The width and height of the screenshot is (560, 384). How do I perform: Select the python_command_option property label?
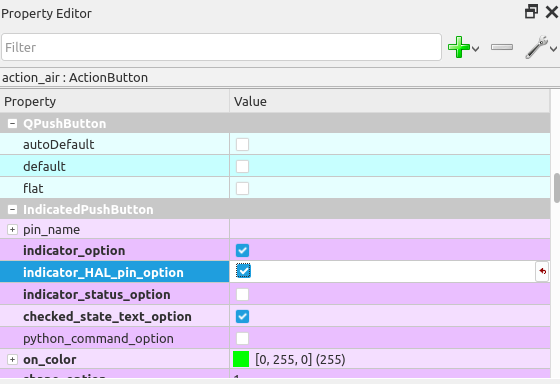[98, 339]
